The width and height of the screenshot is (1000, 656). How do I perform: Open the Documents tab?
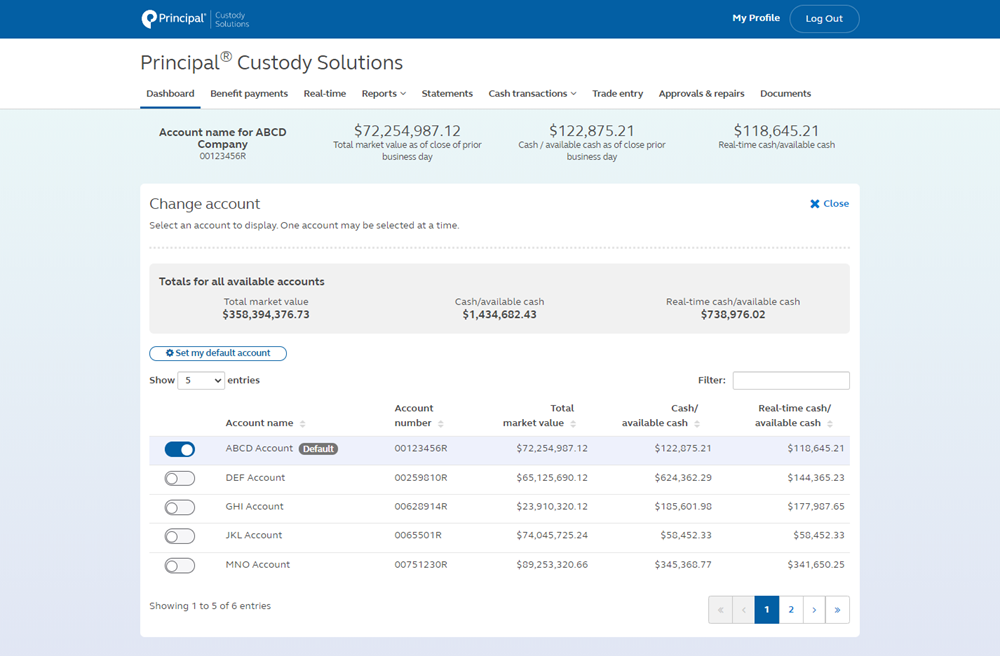point(785,93)
